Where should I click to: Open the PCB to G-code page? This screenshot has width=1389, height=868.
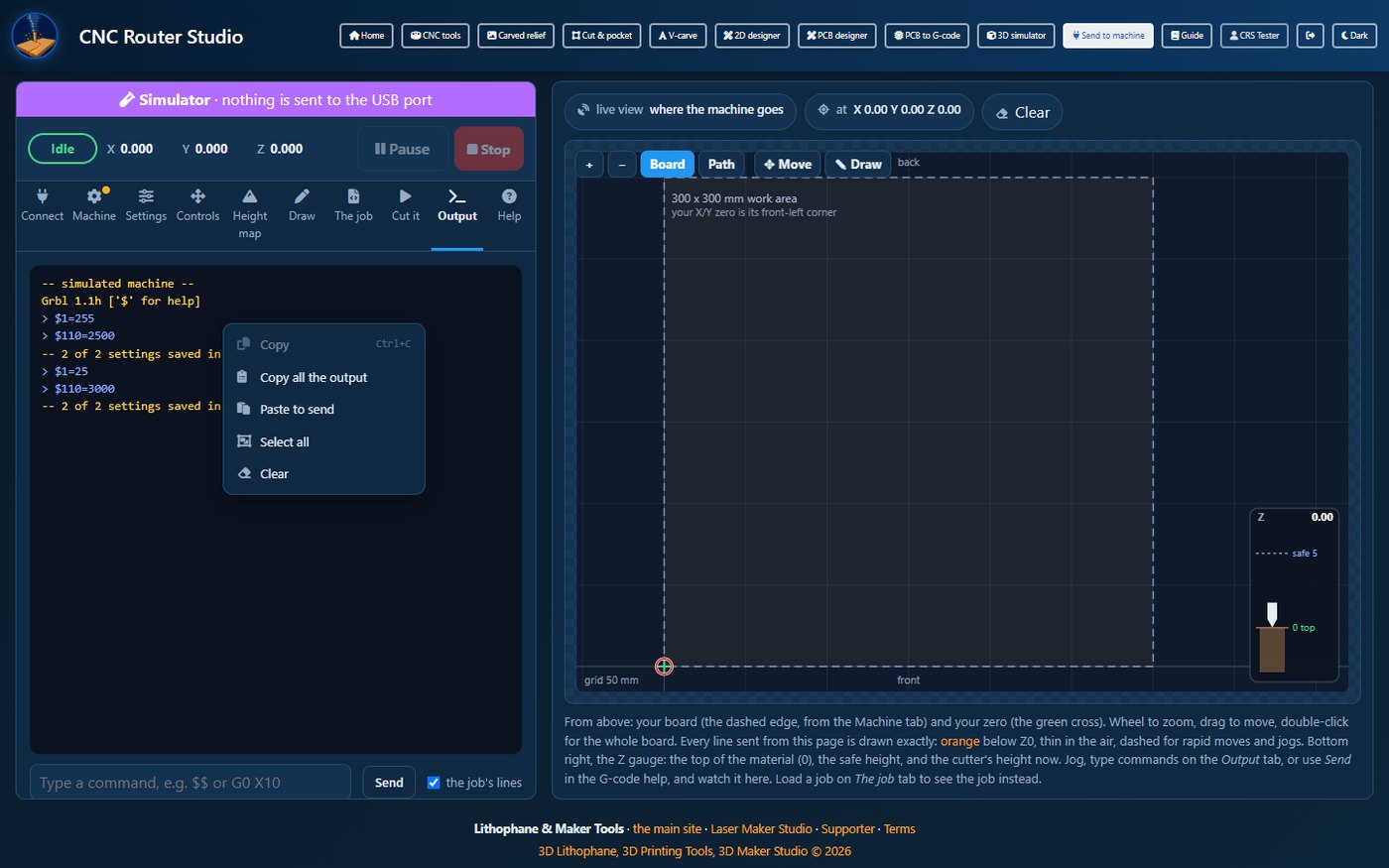coord(927,36)
